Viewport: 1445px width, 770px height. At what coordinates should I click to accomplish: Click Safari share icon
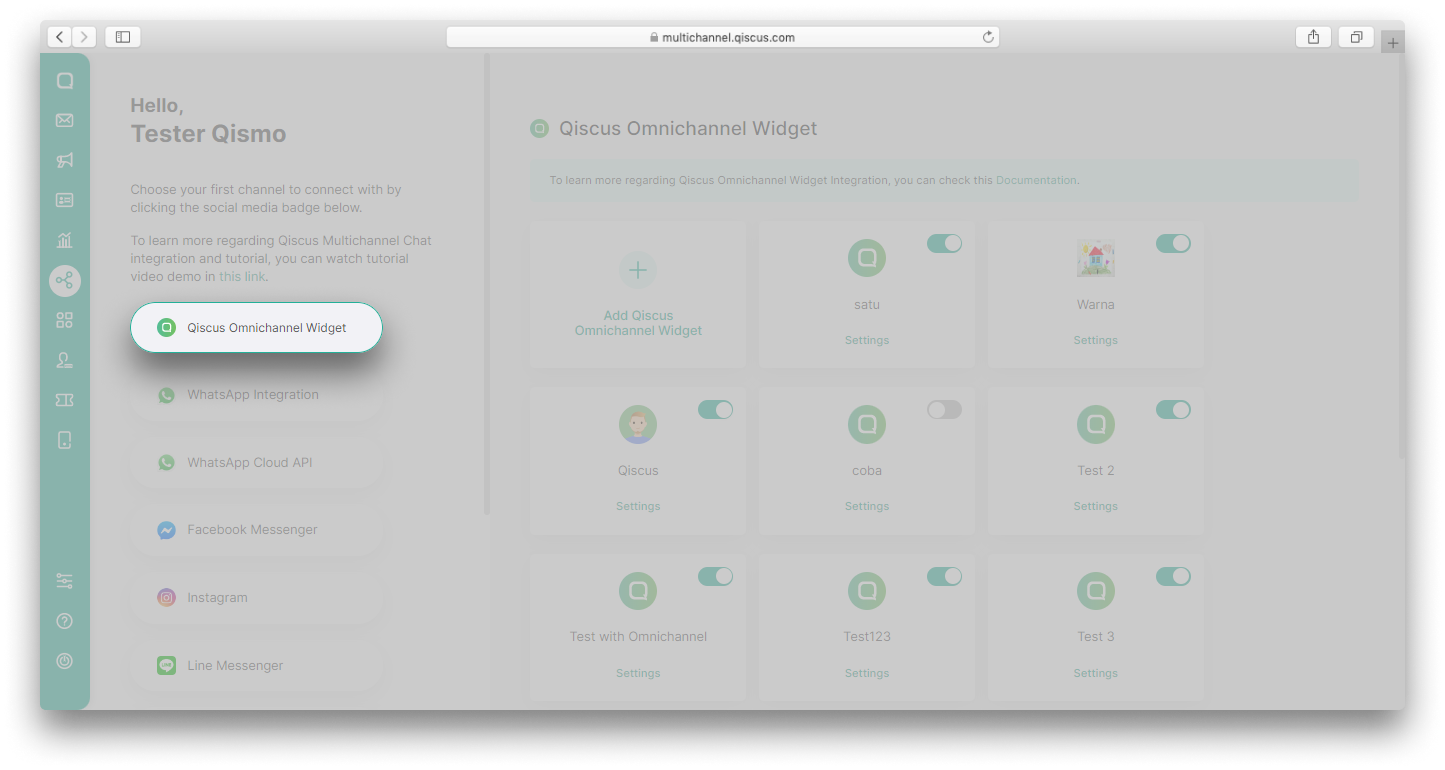point(1313,37)
